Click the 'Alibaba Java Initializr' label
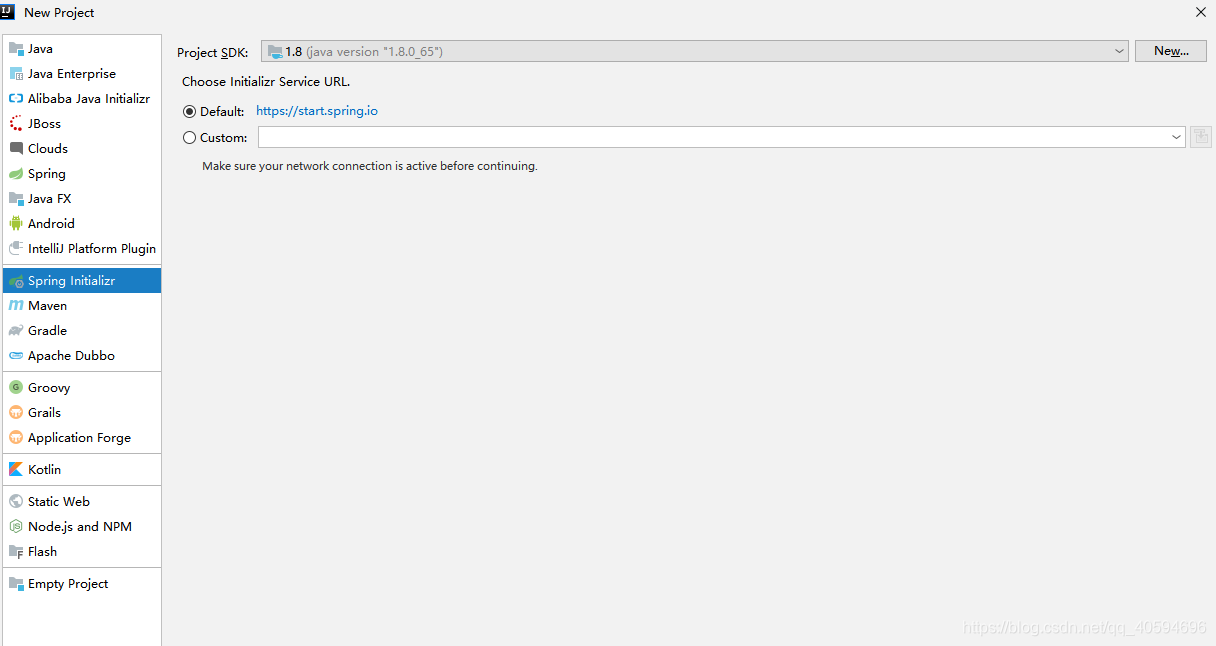 89,98
